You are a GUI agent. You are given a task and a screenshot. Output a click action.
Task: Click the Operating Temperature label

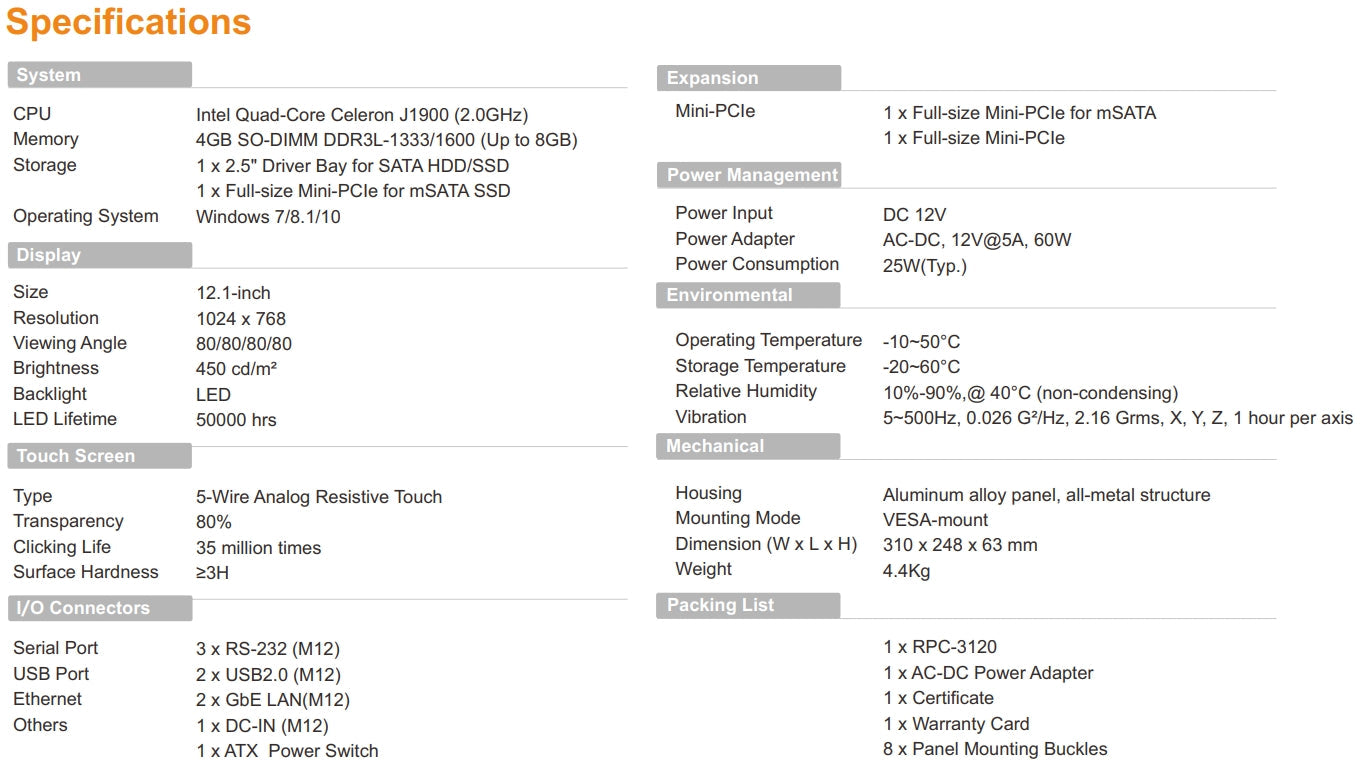[768, 340]
